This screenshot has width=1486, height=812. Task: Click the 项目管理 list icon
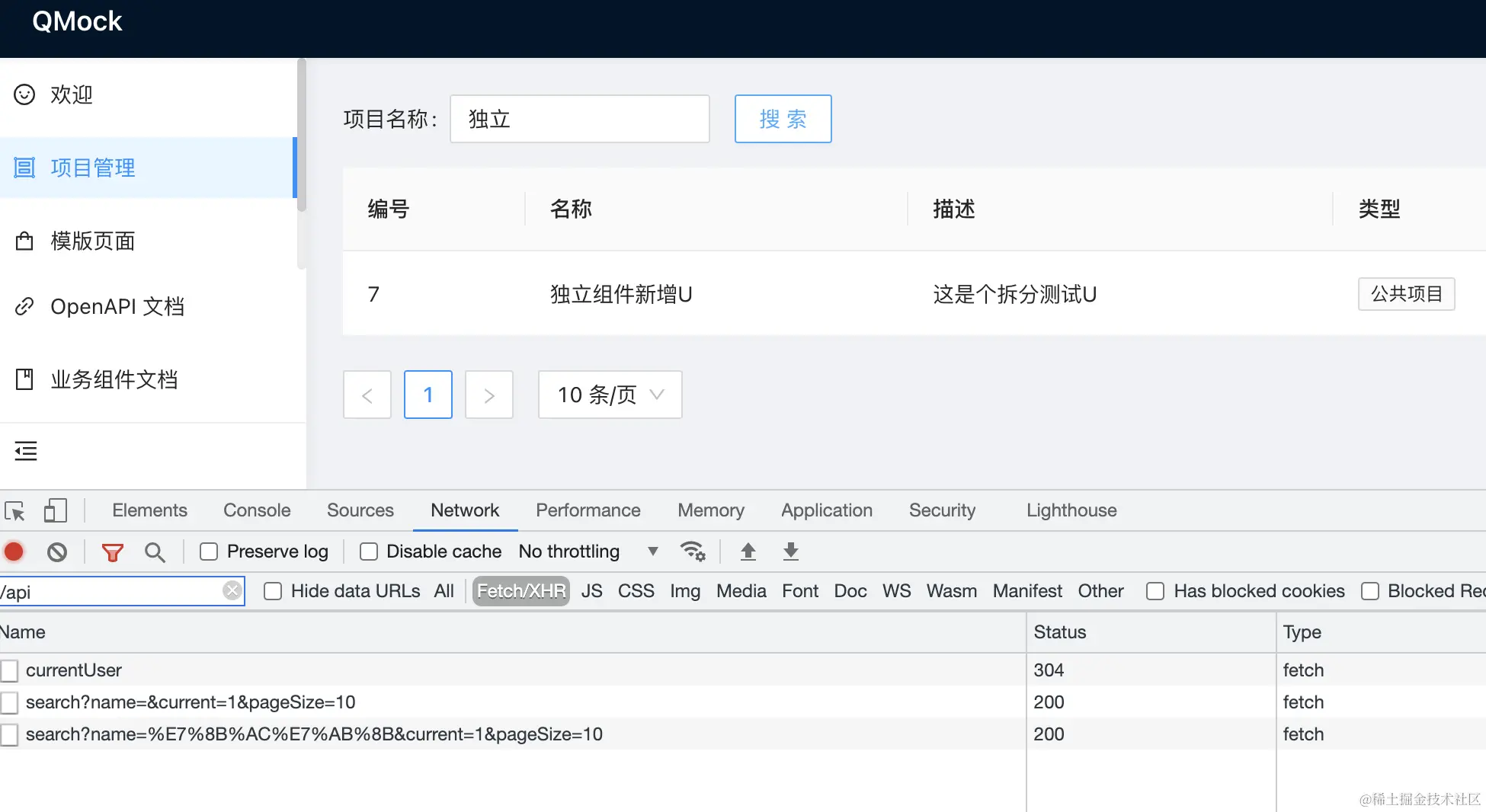click(24, 168)
